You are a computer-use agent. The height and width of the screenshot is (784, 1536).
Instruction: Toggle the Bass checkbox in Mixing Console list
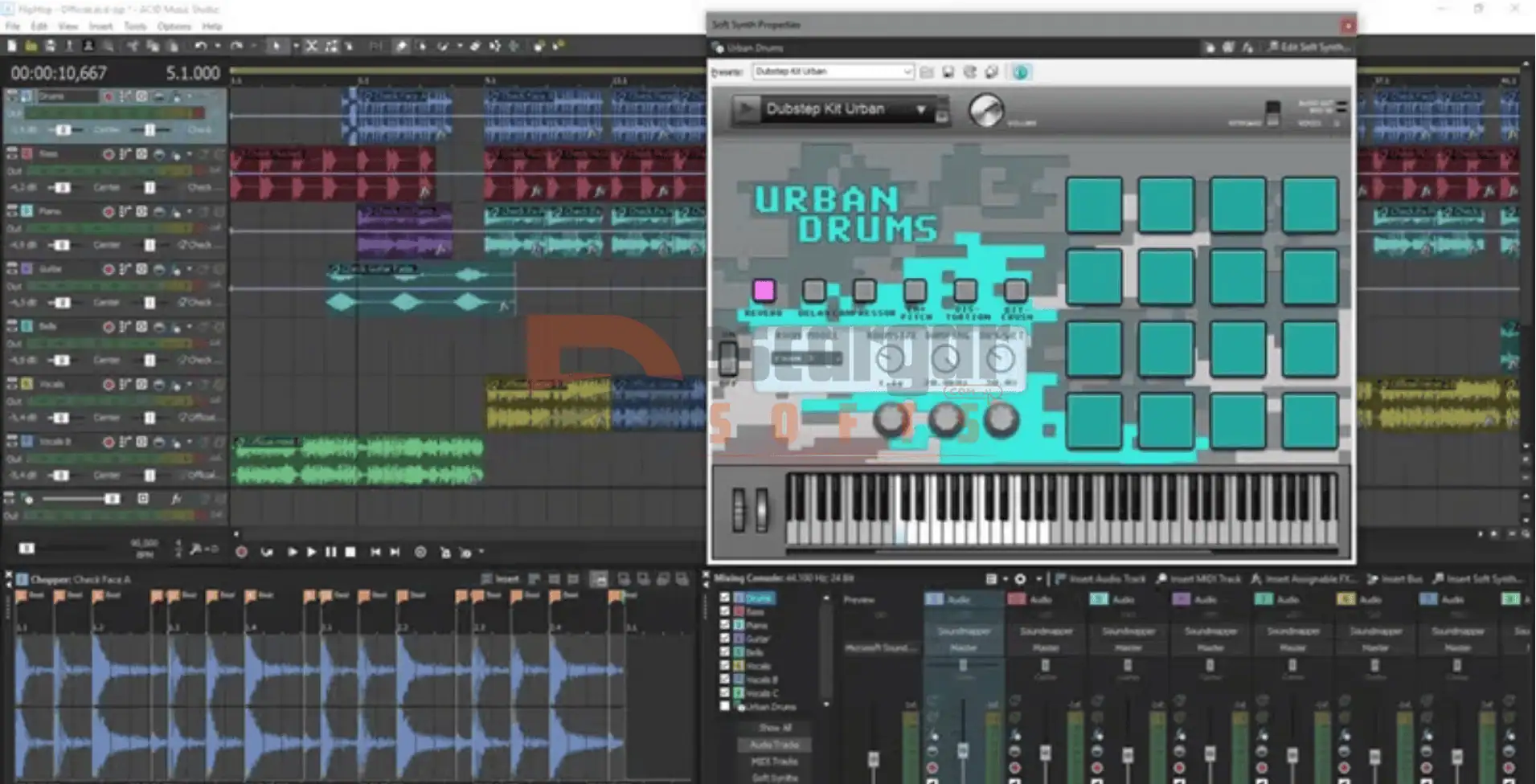pyautogui.click(x=724, y=611)
